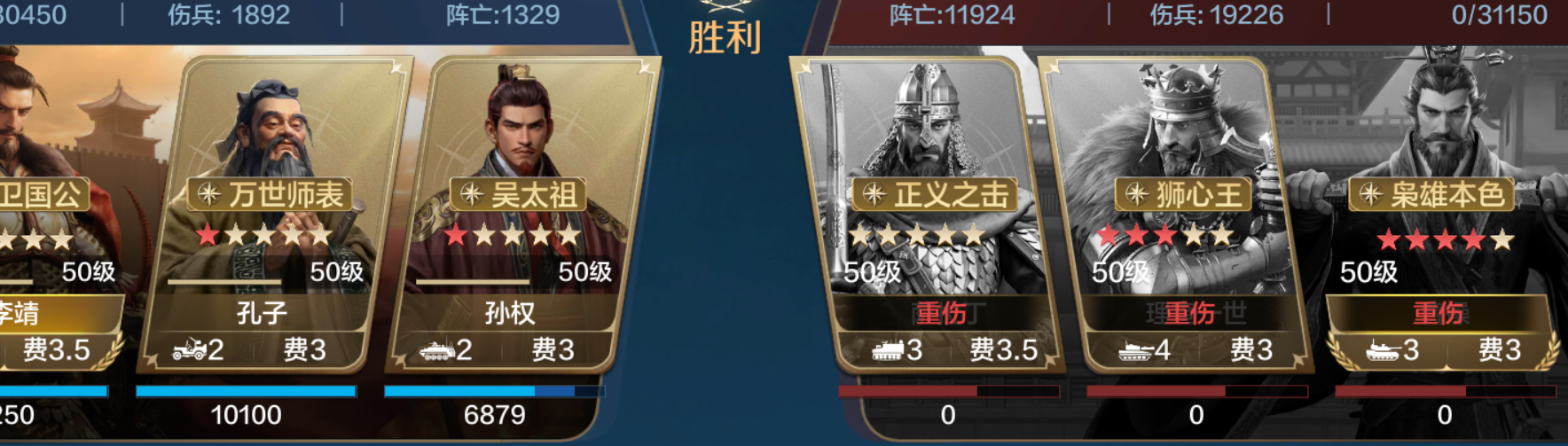Click the 伤兵: 19226 enemy stat
Image resolution: width=1568 pixels, height=446 pixels.
(x=1217, y=15)
